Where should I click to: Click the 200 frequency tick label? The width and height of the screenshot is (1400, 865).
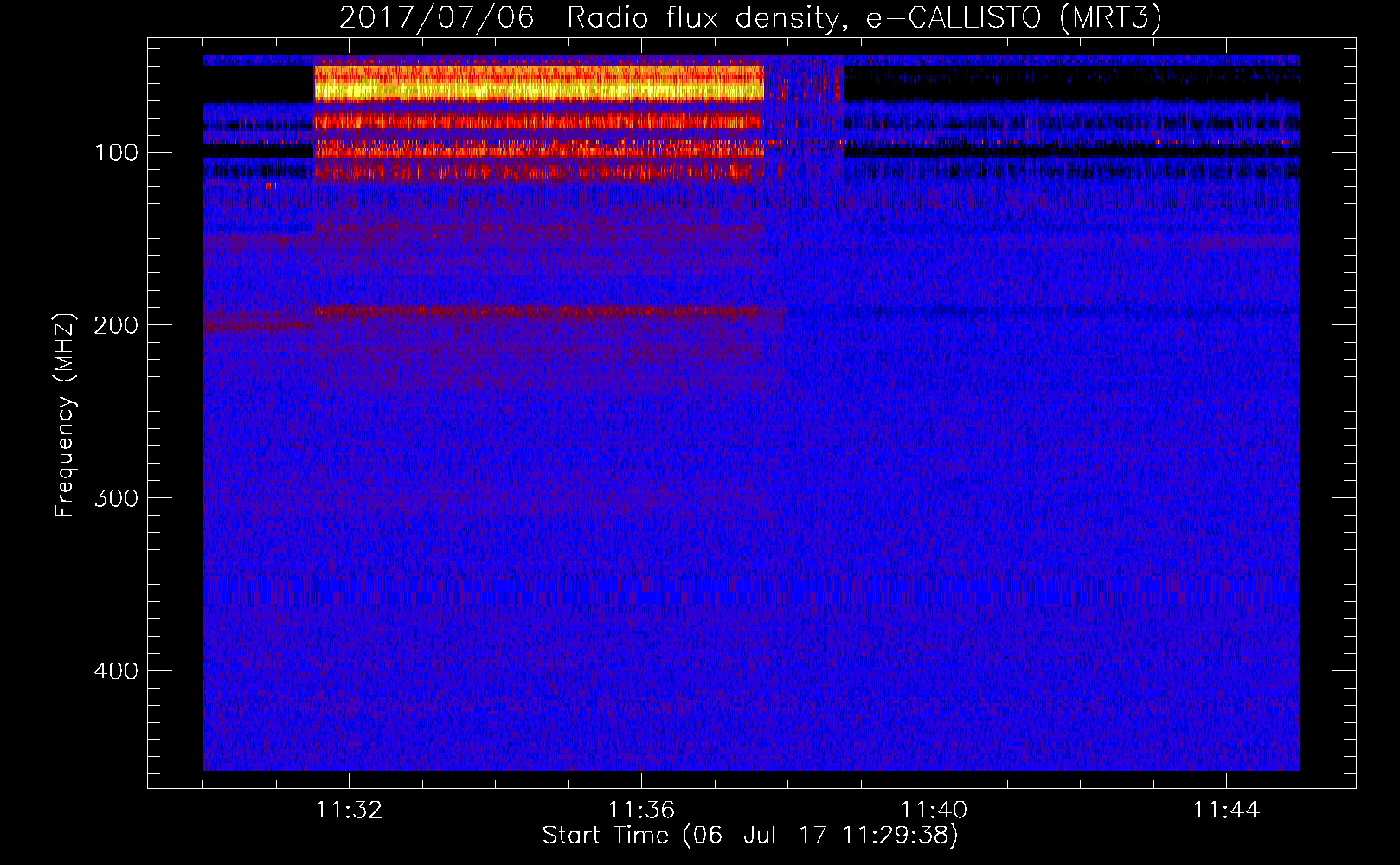(115, 325)
